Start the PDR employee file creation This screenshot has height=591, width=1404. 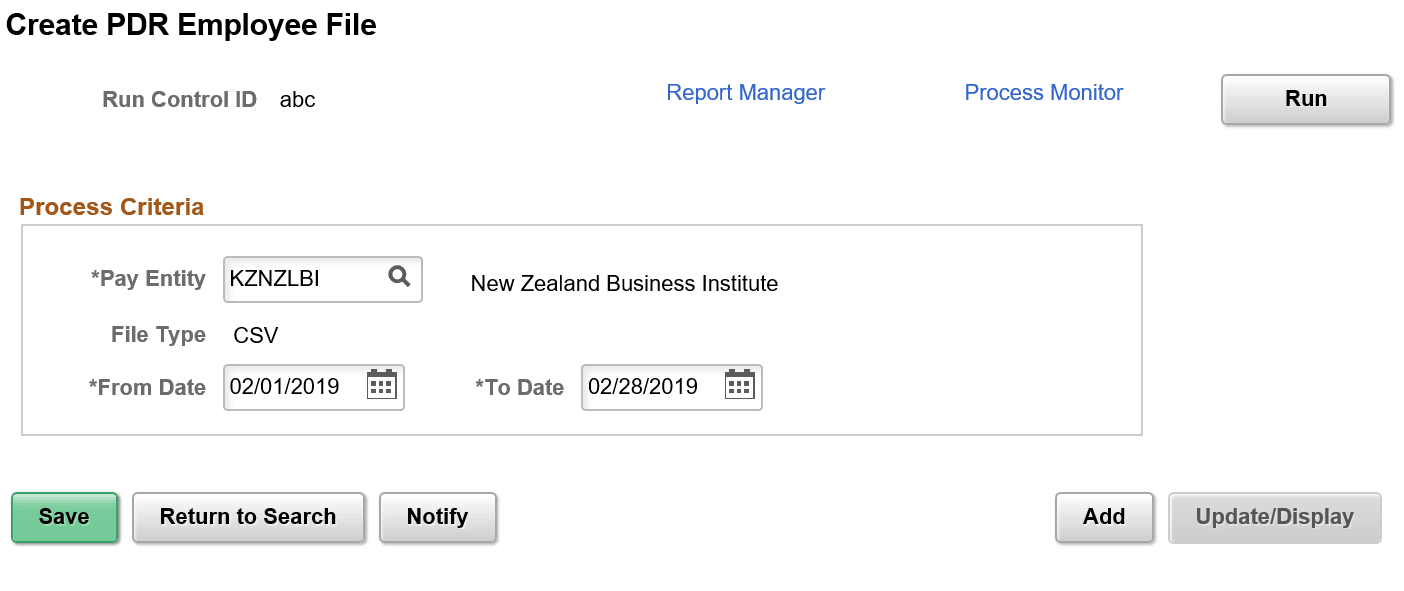pyautogui.click(x=1305, y=99)
